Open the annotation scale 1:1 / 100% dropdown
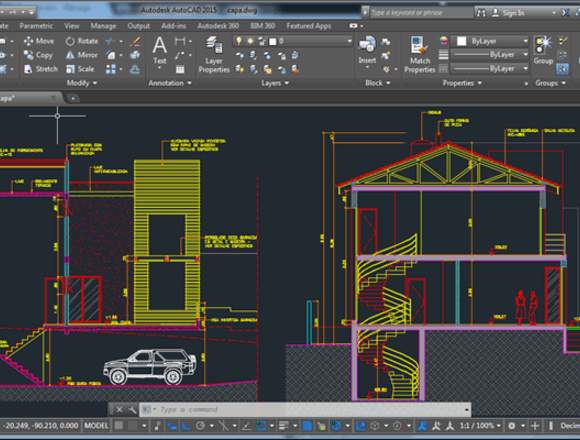 click(480, 426)
